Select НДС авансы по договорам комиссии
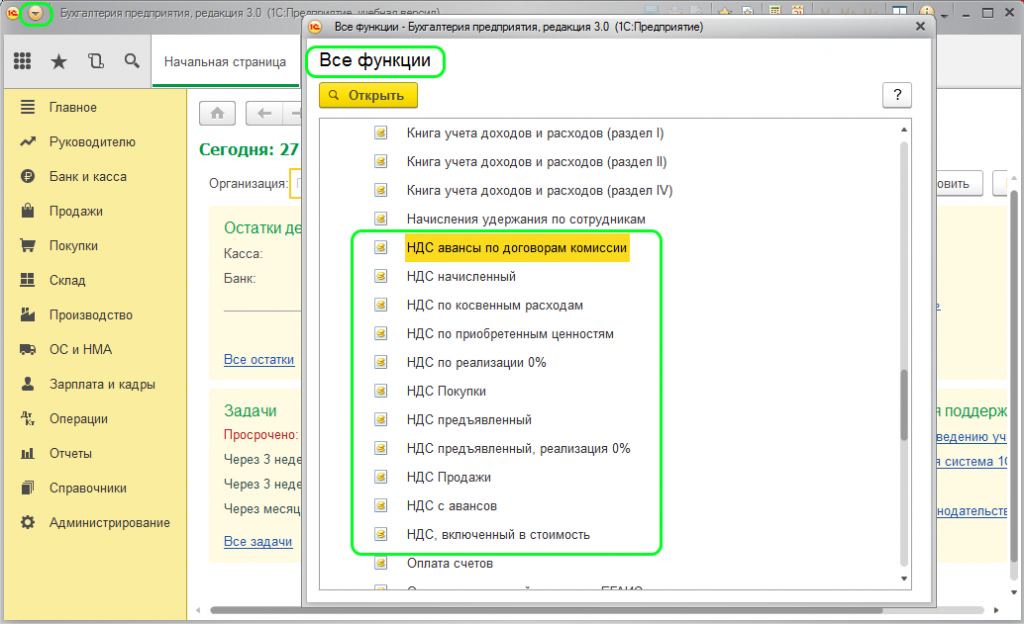 [x=516, y=248]
